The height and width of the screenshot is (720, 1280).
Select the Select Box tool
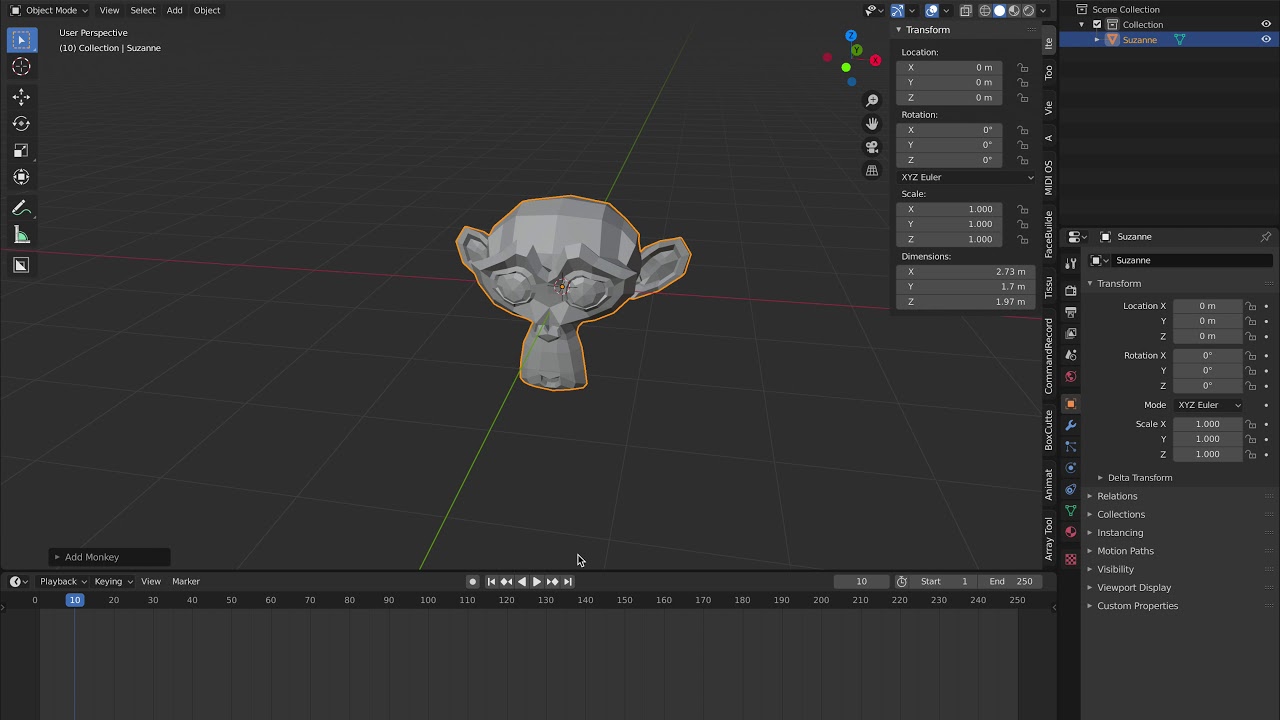click(x=21, y=40)
